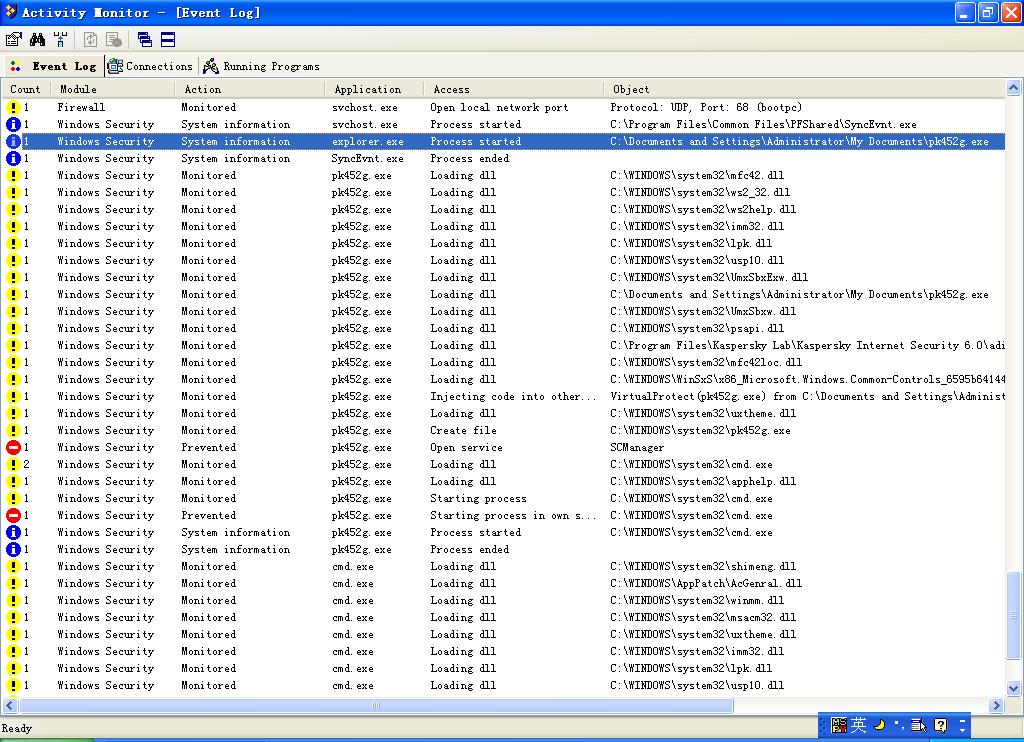Select the Injecting code into other row
This screenshot has width=1024, height=742.
coord(512,397)
